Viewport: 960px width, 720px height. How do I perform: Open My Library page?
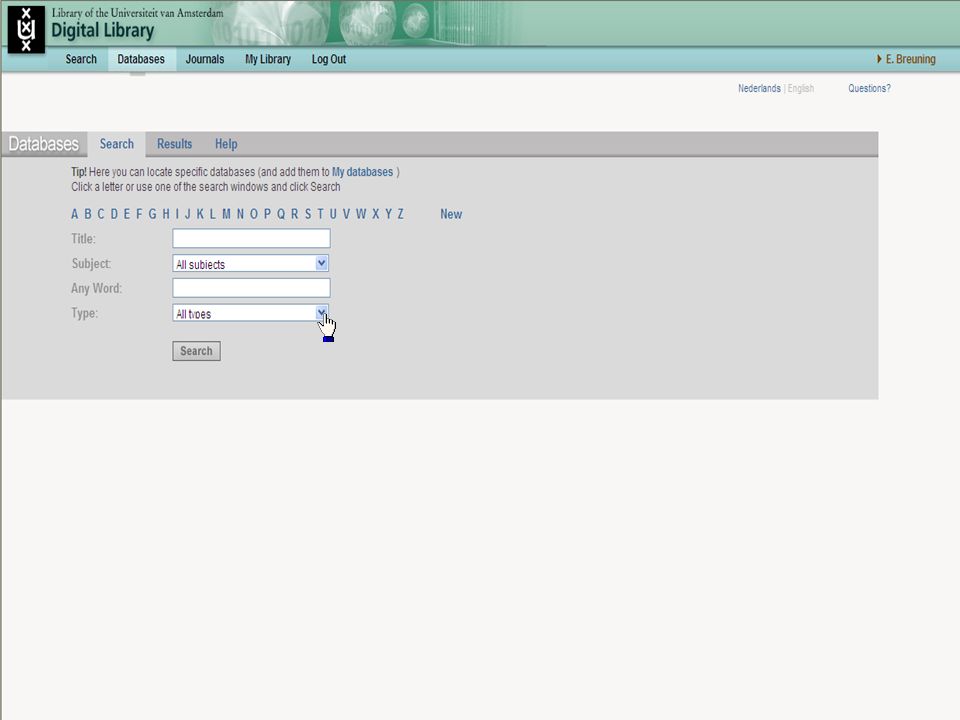coord(268,59)
